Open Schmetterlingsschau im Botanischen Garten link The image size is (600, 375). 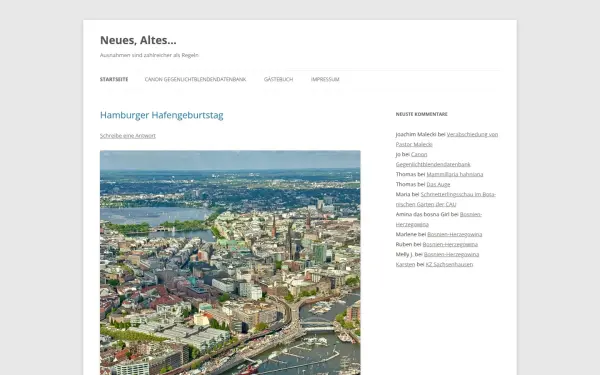click(446, 199)
